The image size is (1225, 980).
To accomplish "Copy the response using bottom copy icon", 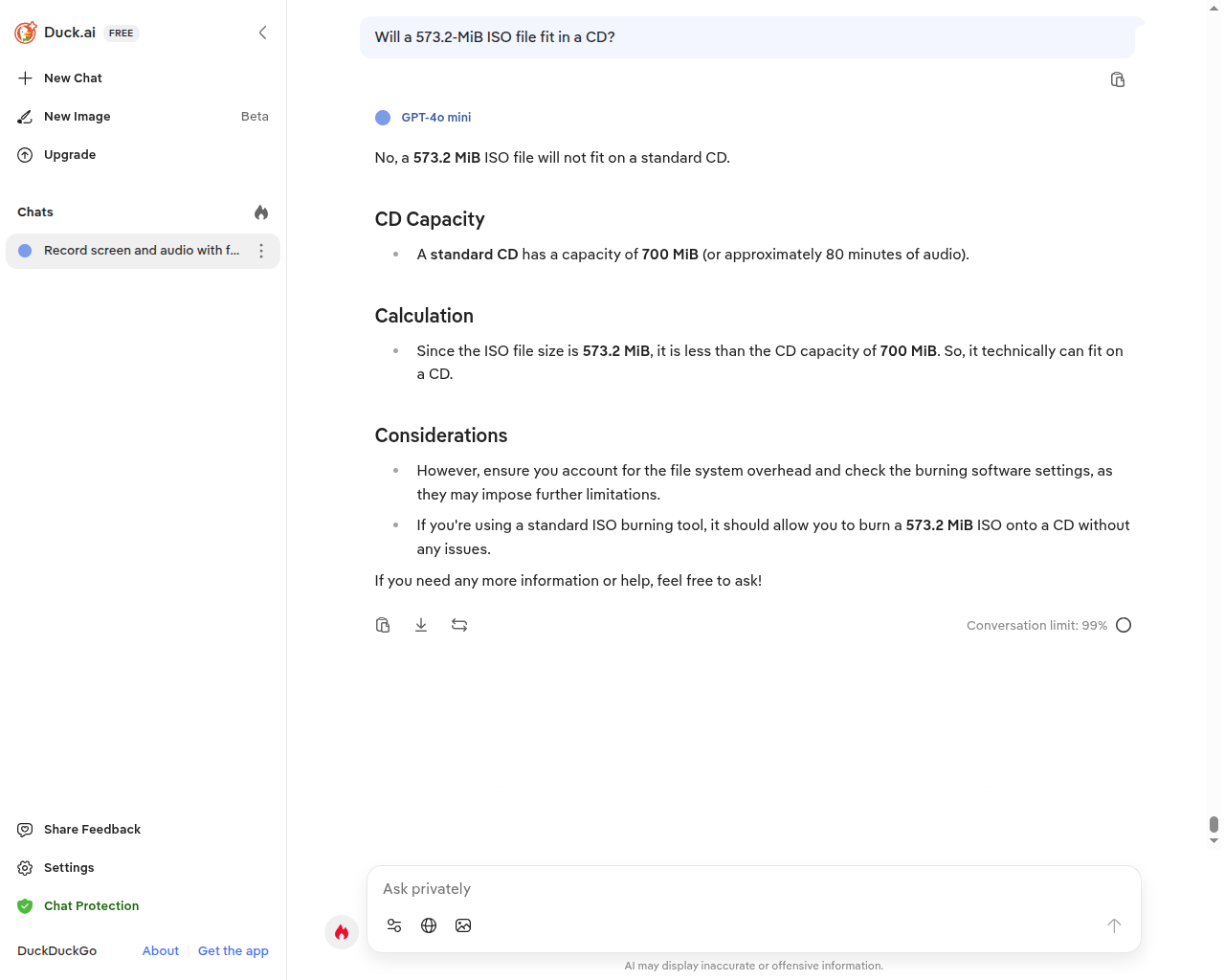I will point(383,625).
